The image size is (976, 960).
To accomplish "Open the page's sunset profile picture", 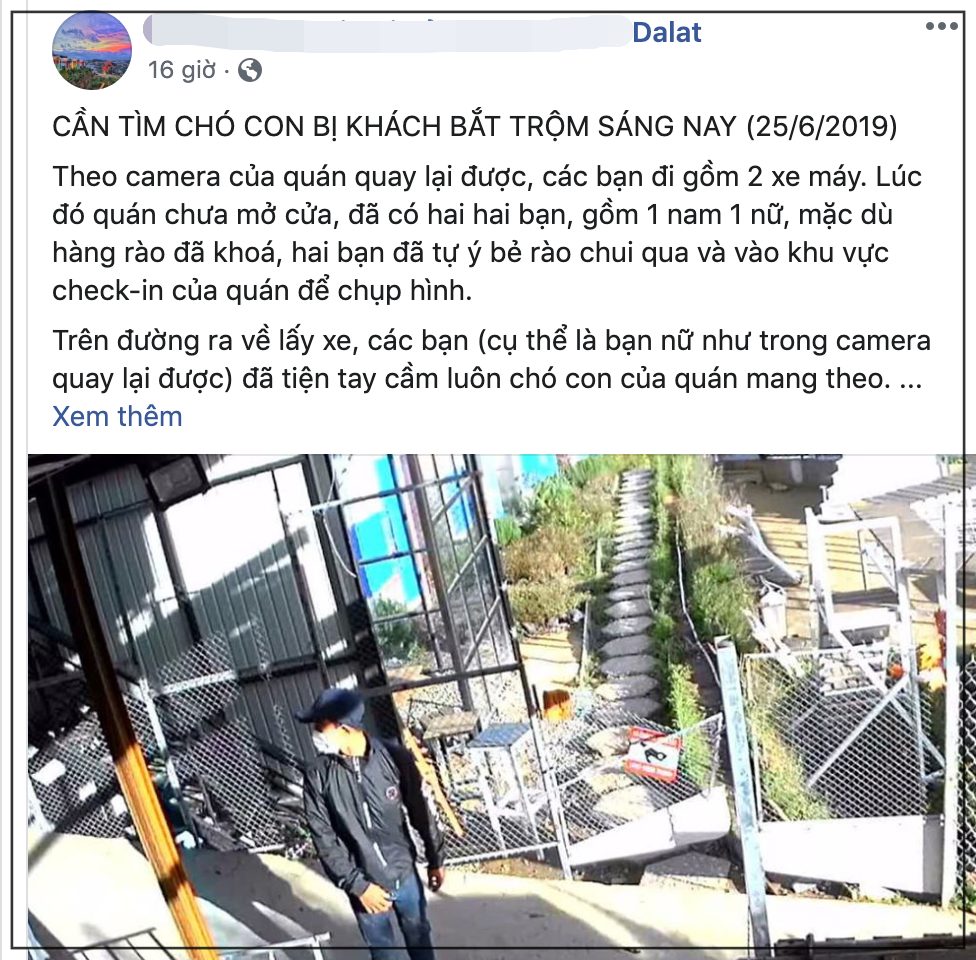I will [x=92, y=50].
